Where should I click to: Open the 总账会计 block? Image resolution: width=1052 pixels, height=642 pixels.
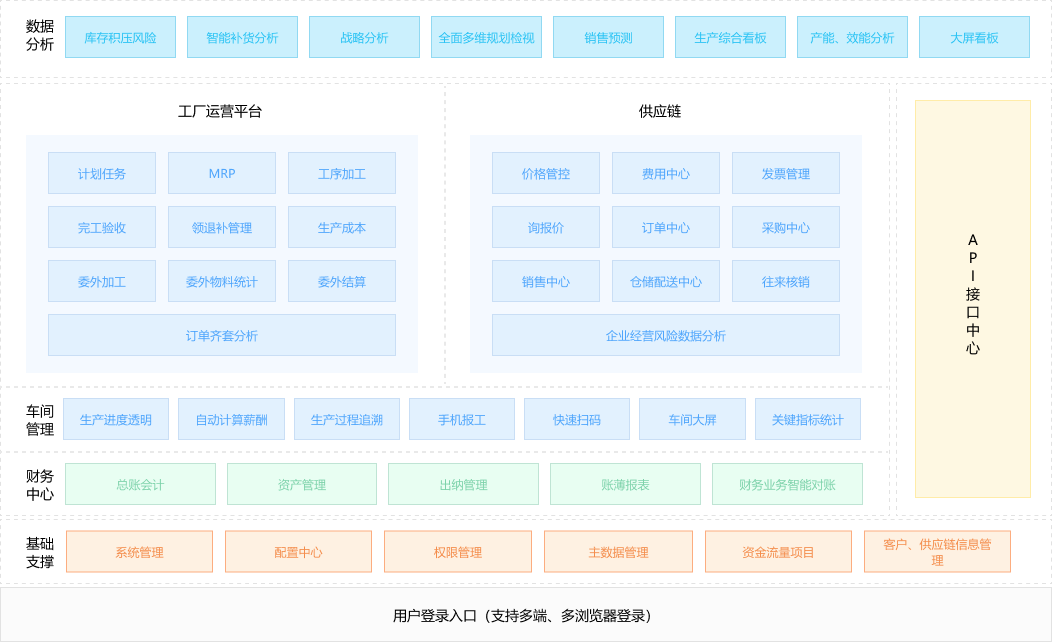pyautogui.click(x=140, y=484)
